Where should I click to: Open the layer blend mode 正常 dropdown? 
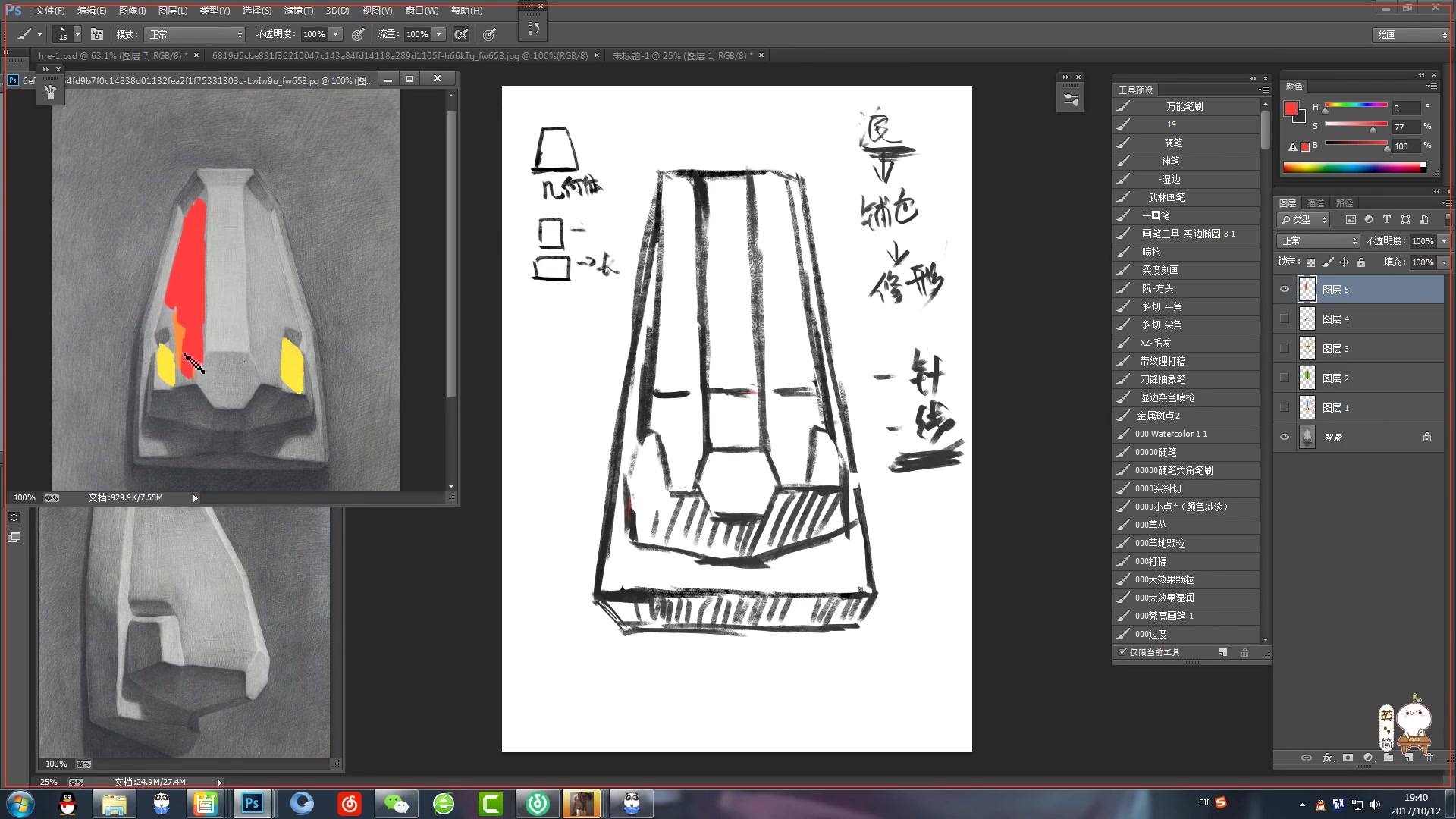click(x=1319, y=241)
